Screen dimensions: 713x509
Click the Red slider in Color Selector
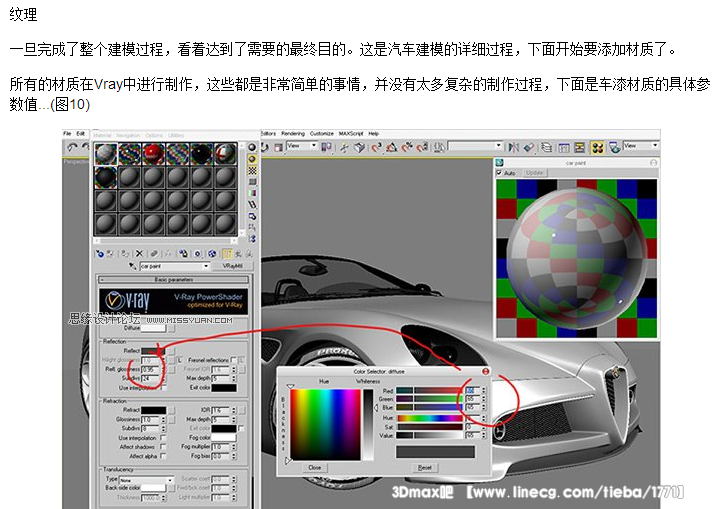pos(429,391)
